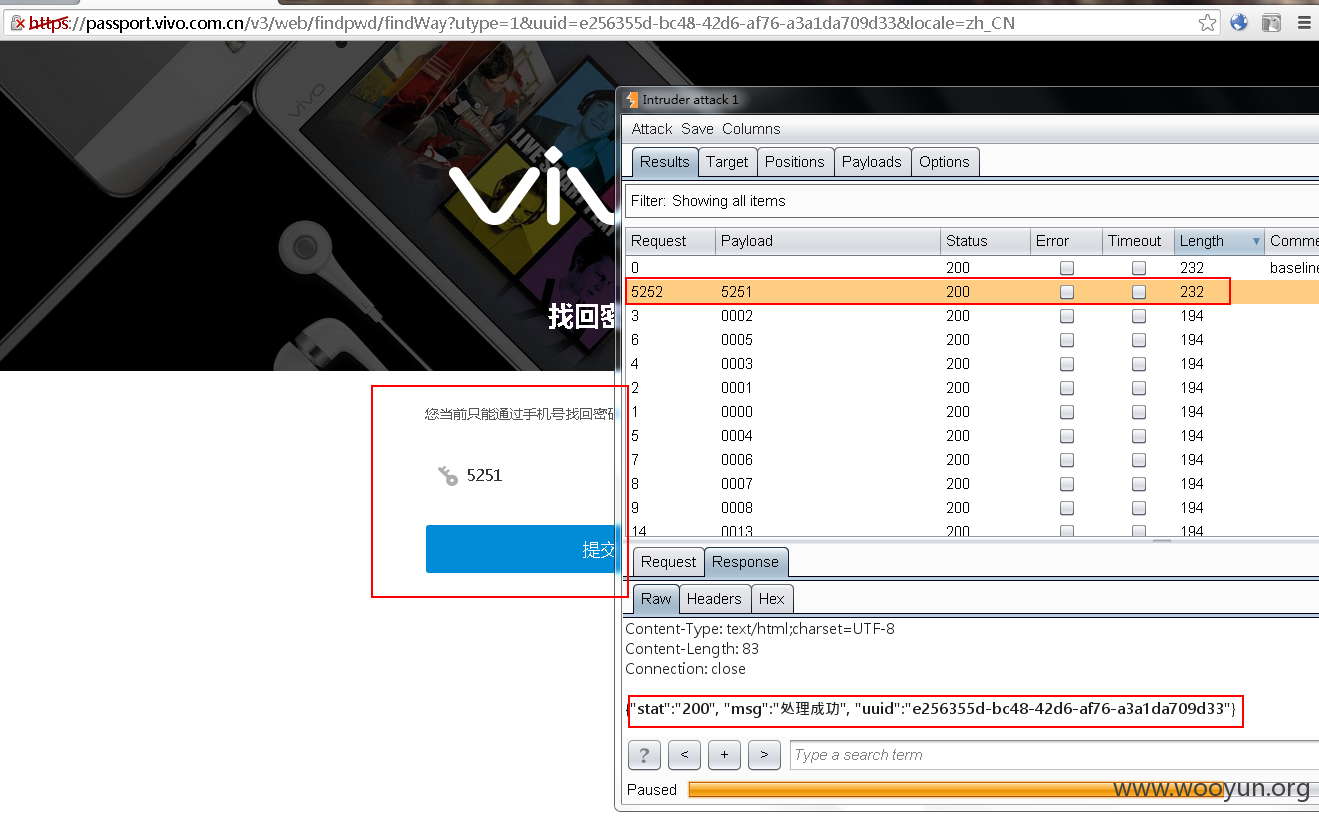This screenshot has height=817, width=1319.
Task: Open the globe extension icon in Chrome
Action: [1239, 22]
